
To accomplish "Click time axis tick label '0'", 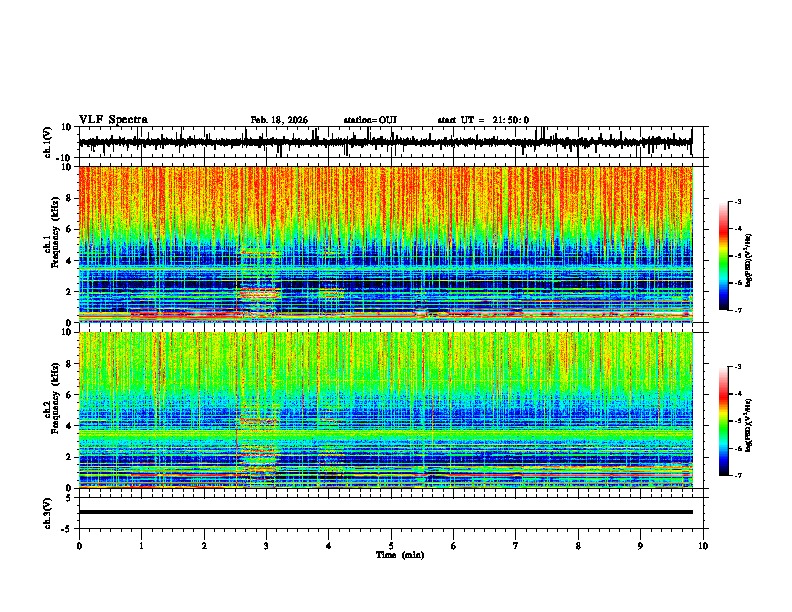I will (79, 546).
